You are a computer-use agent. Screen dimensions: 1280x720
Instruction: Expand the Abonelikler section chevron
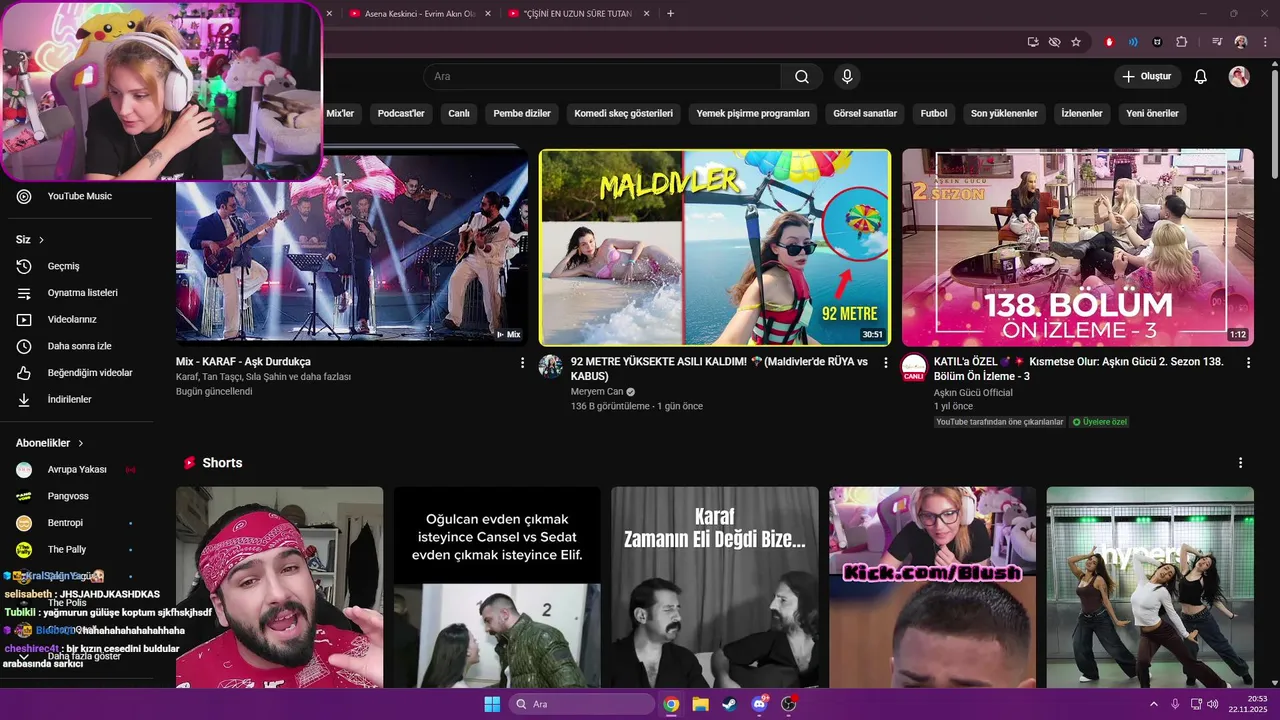click(81, 443)
